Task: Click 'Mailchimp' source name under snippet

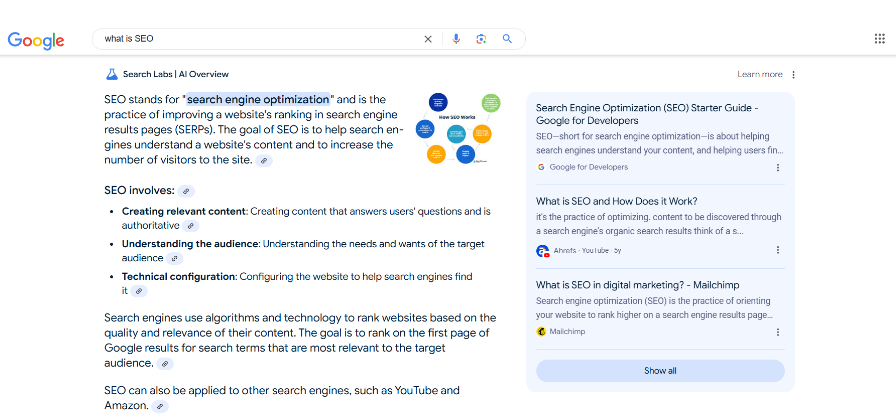Action: (567, 332)
